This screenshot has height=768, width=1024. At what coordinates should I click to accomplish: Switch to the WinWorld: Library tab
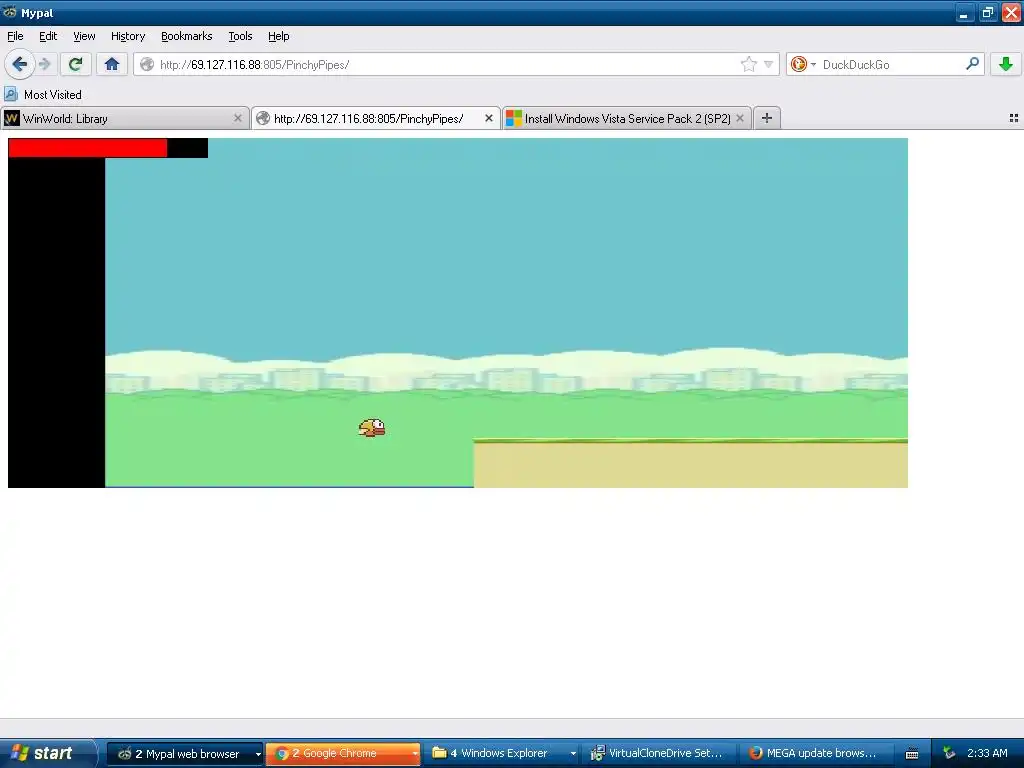[124, 118]
